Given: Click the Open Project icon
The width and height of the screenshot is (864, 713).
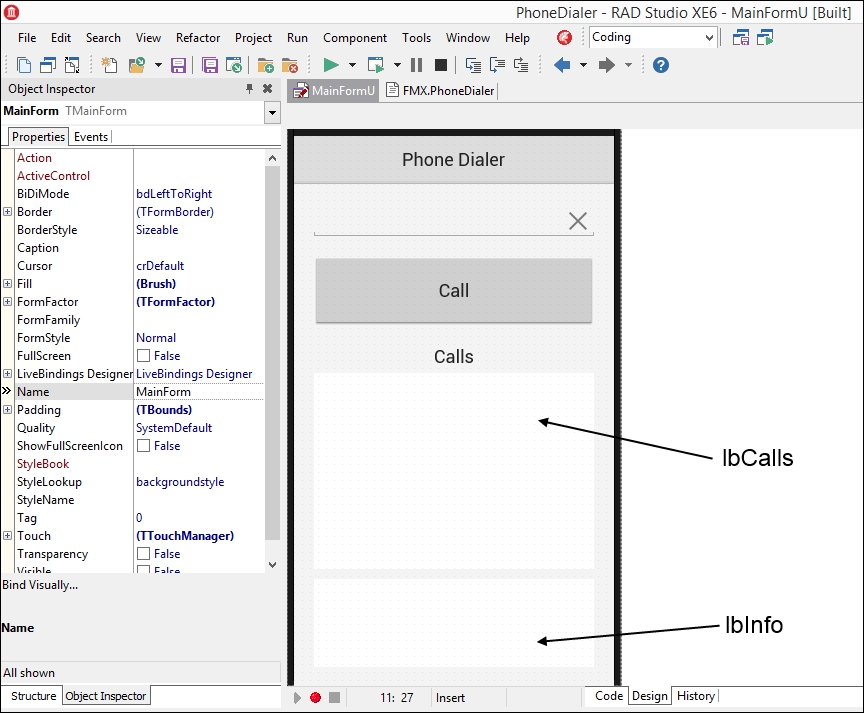Looking at the screenshot, I should [234, 66].
